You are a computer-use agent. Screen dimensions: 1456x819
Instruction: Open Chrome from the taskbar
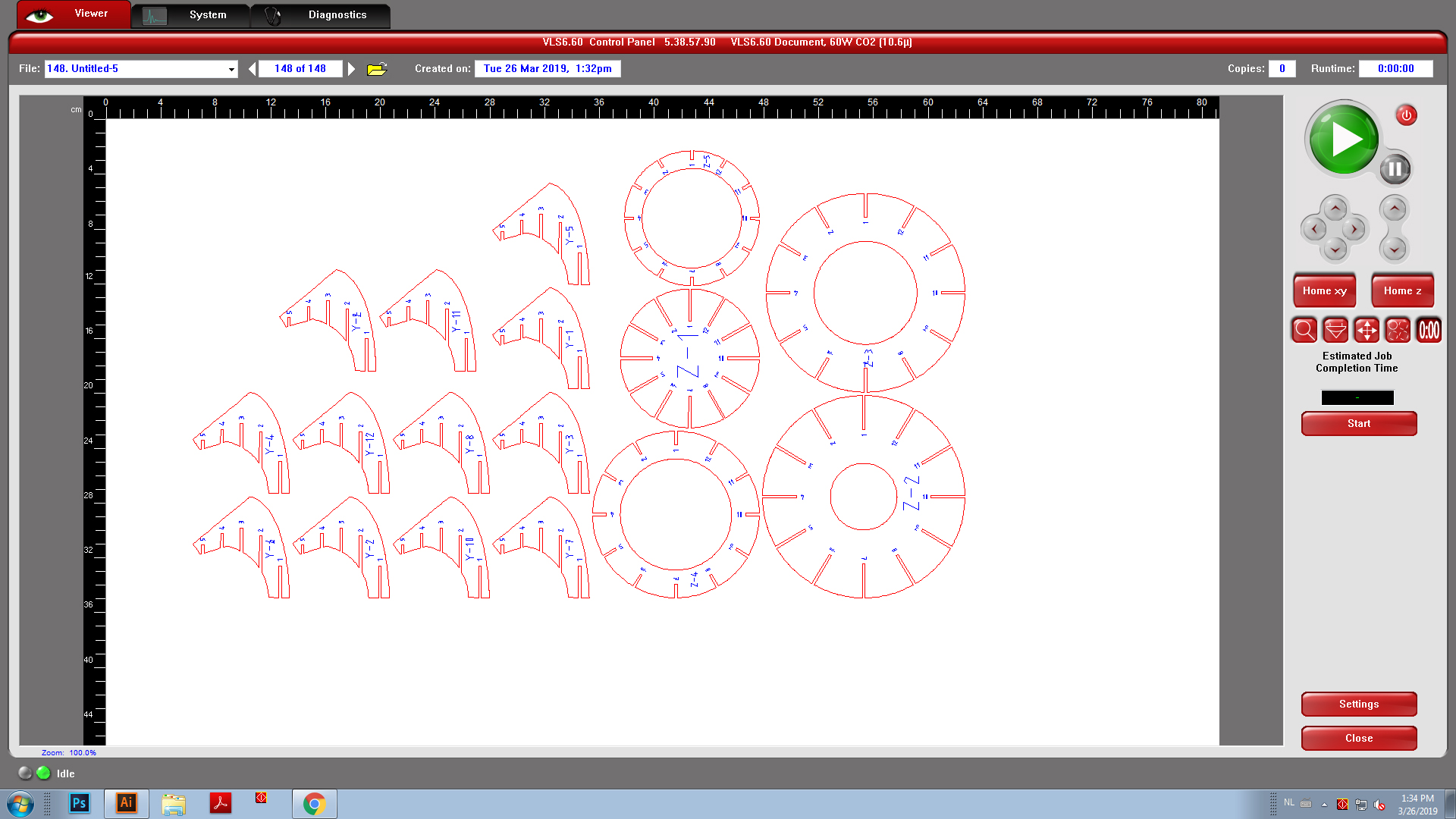(314, 804)
